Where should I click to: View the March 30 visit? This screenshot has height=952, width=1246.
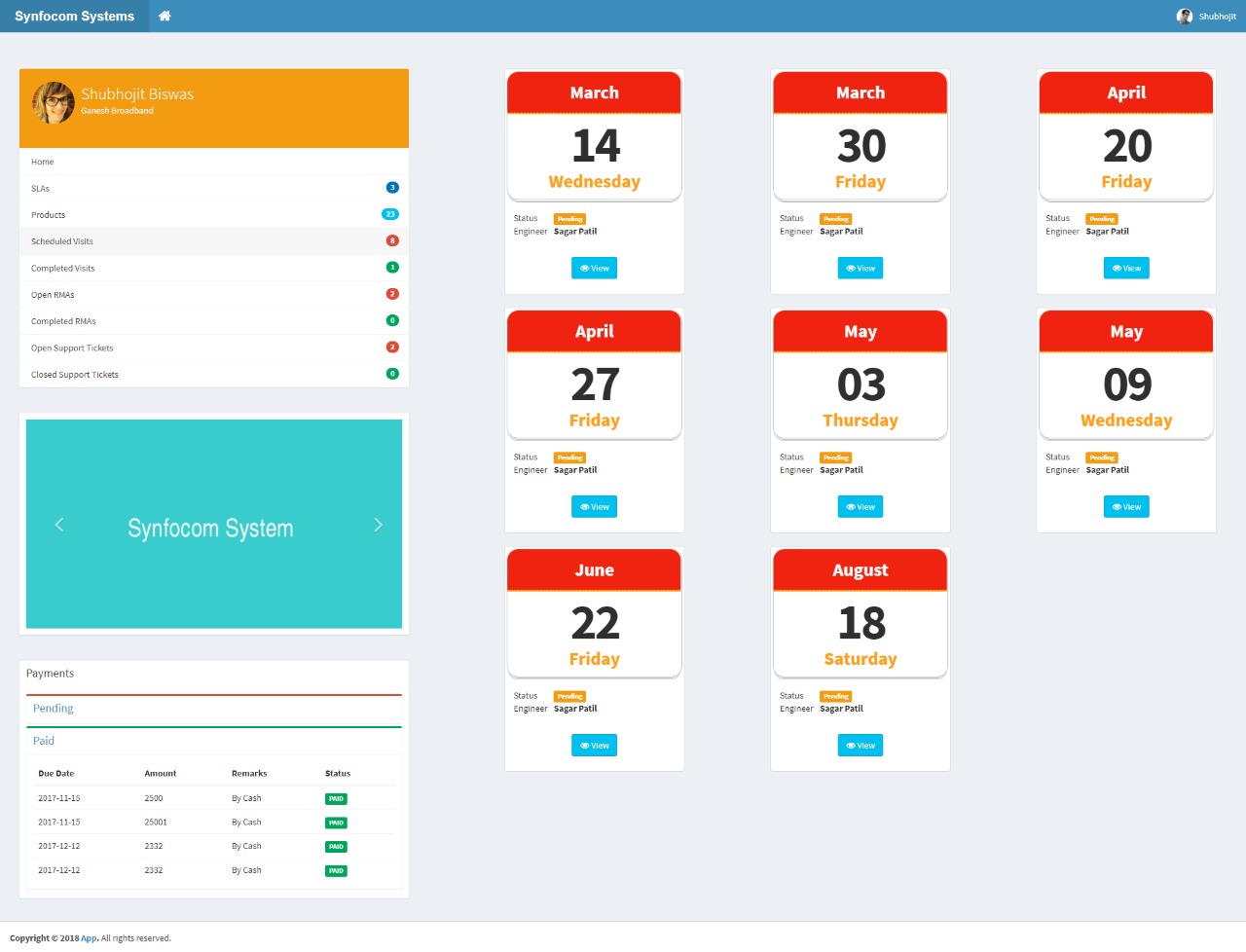click(x=861, y=268)
